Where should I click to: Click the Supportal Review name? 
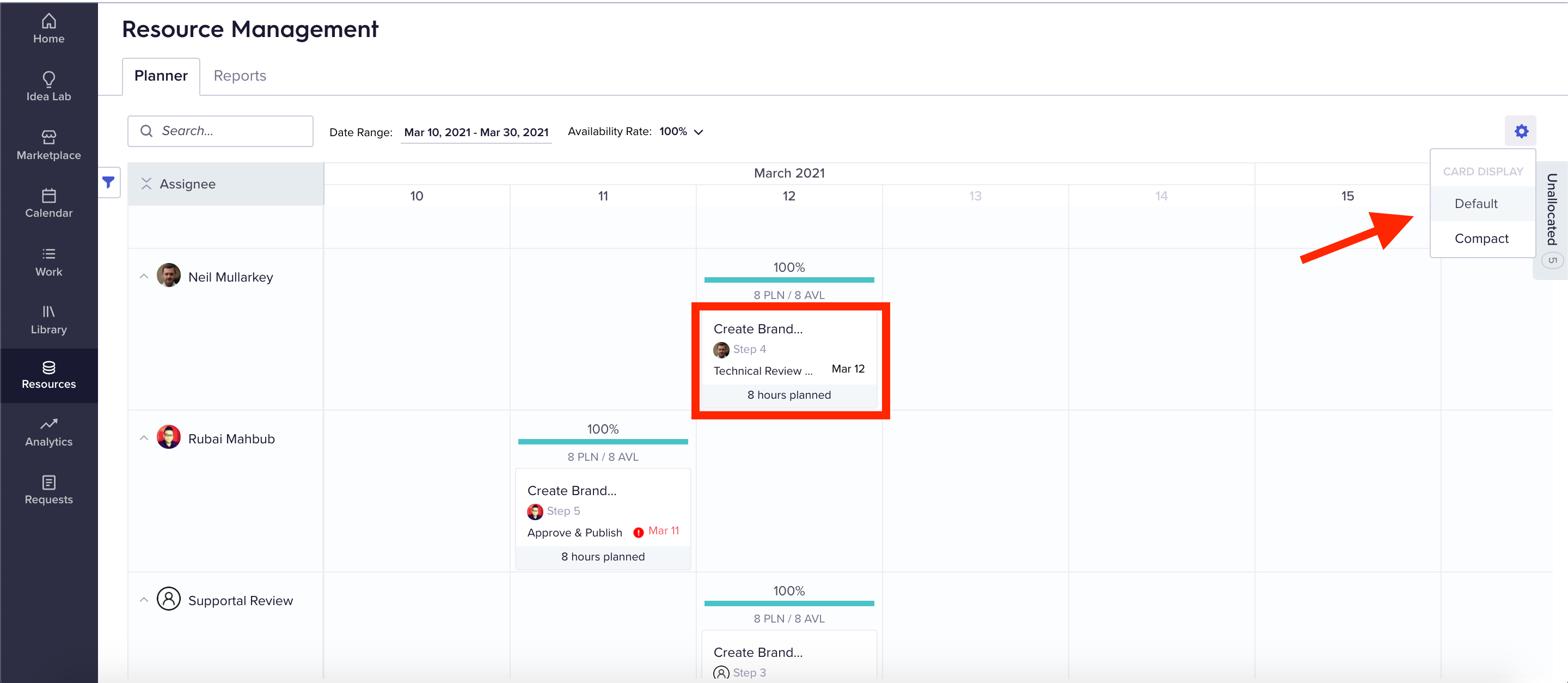[241, 601]
